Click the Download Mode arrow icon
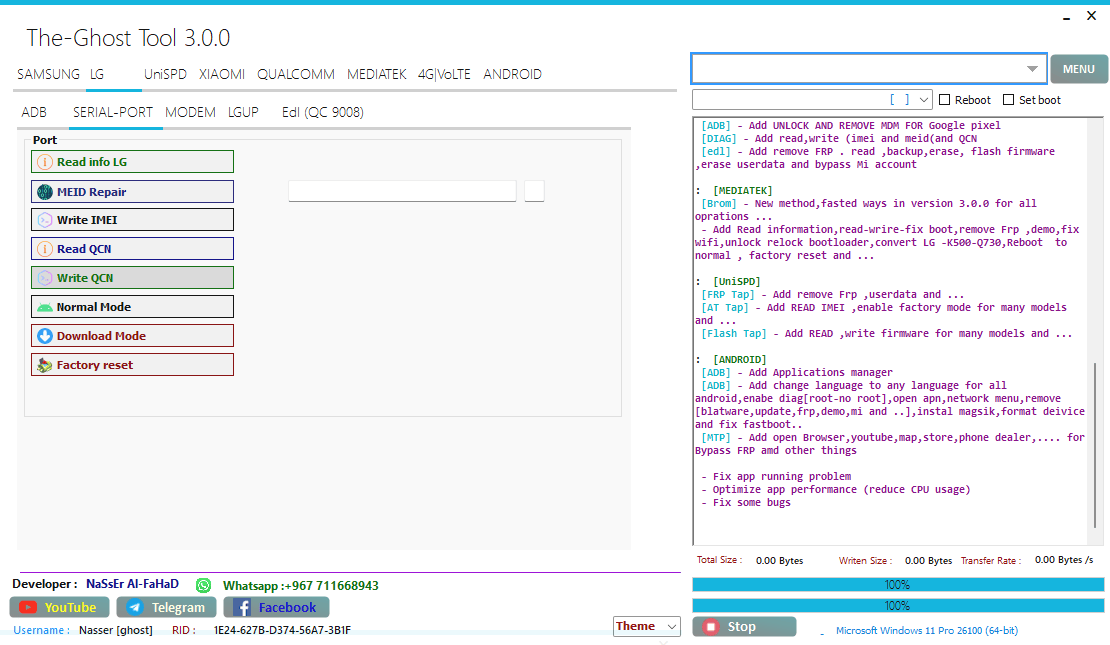 point(44,336)
